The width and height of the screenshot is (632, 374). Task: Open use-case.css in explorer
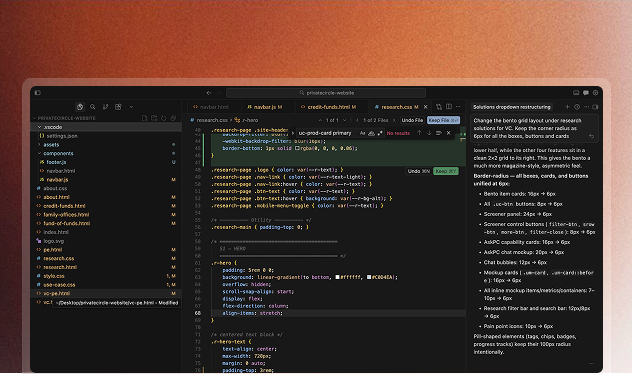click(106, 285)
